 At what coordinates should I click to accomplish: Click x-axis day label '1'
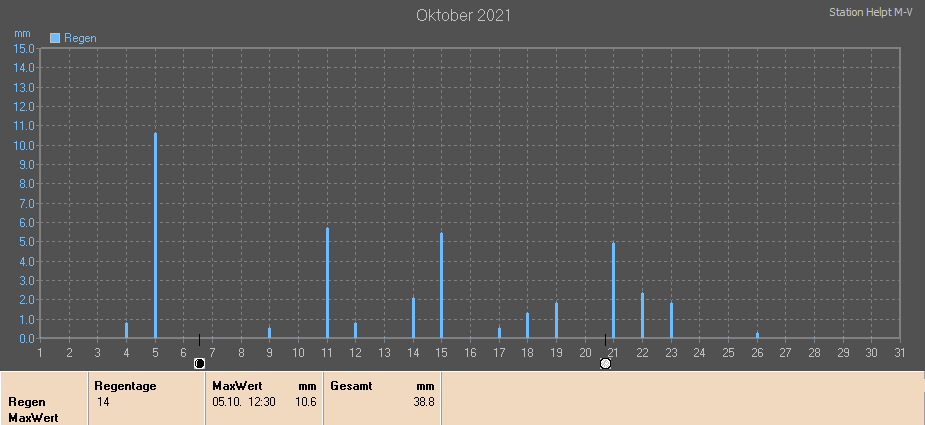pyautogui.click(x=40, y=353)
